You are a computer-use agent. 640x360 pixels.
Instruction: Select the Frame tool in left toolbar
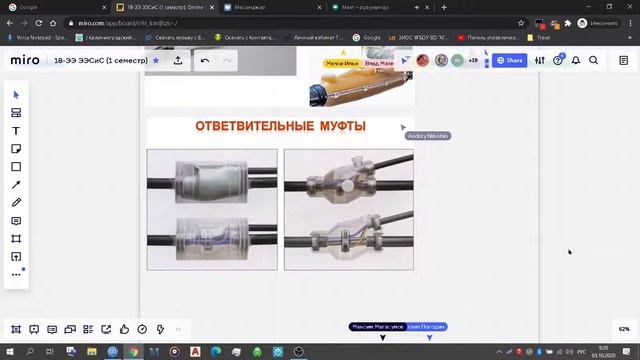pos(16,239)
